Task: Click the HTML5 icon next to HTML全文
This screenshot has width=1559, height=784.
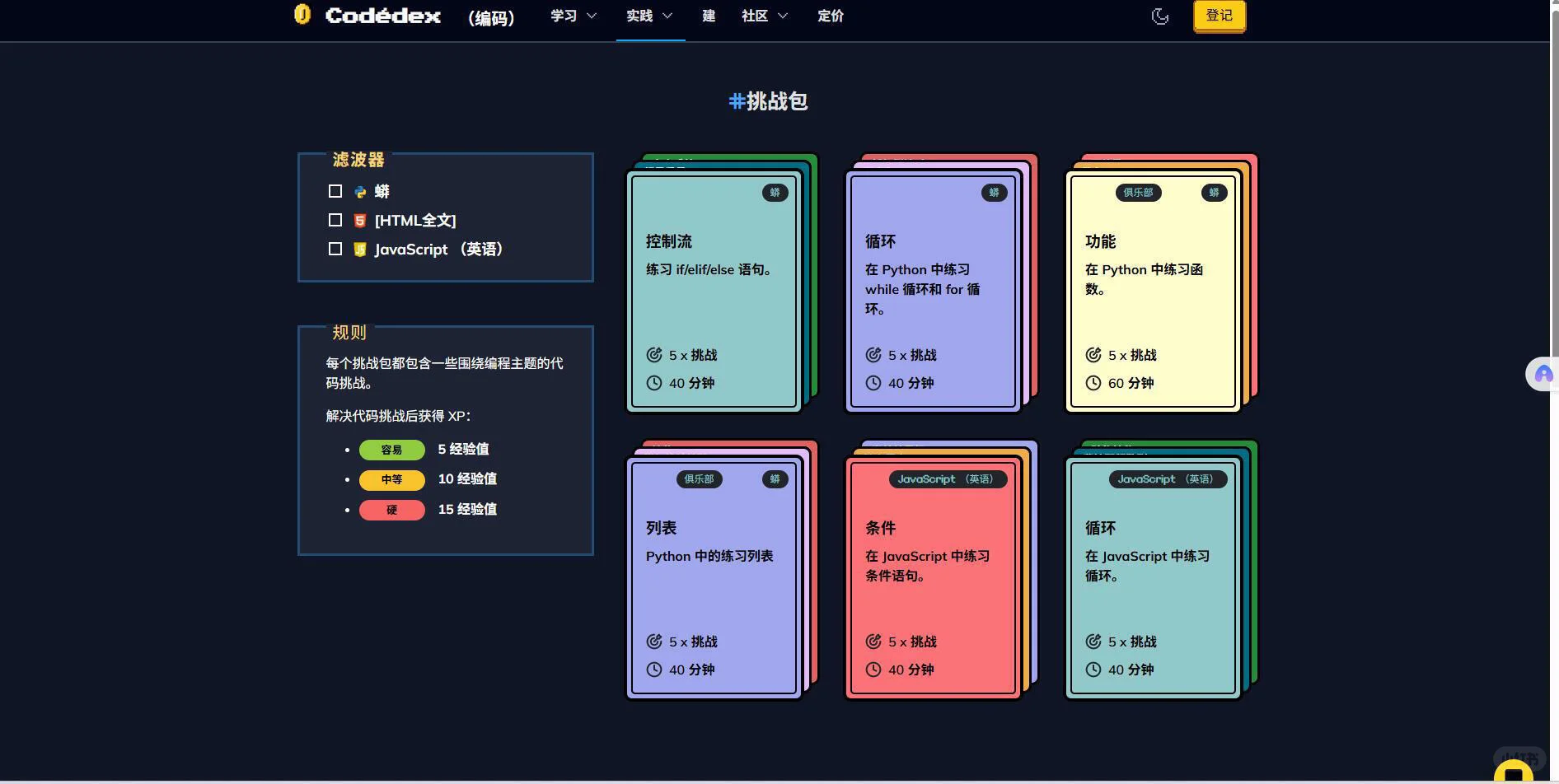Action: pos(360,220)
